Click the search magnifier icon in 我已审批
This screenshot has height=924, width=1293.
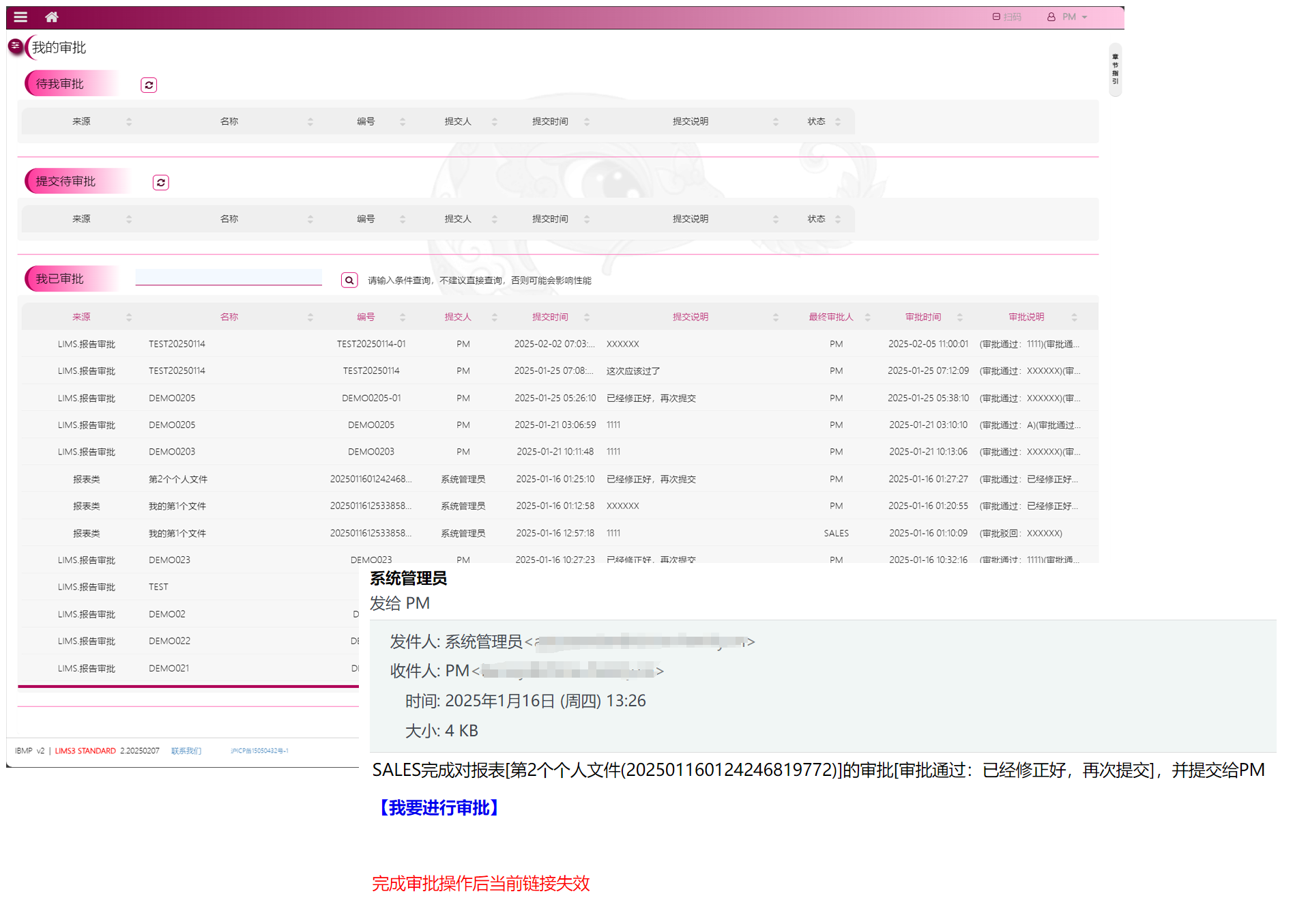coord(349,280)
